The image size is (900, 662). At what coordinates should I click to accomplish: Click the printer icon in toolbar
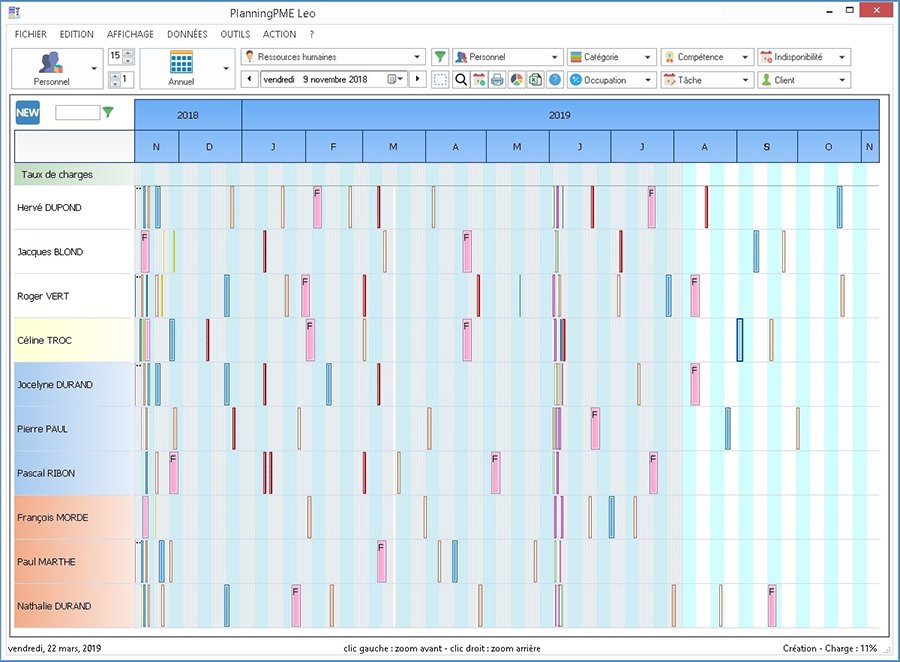[497, 80]
